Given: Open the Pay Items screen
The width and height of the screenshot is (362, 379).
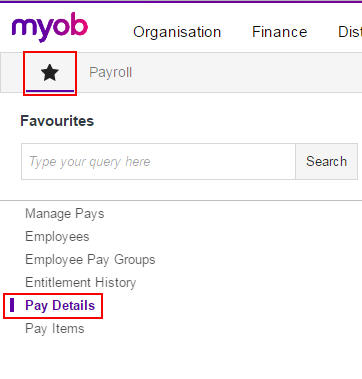Looking at the screenshot, I should pos(55,329).
